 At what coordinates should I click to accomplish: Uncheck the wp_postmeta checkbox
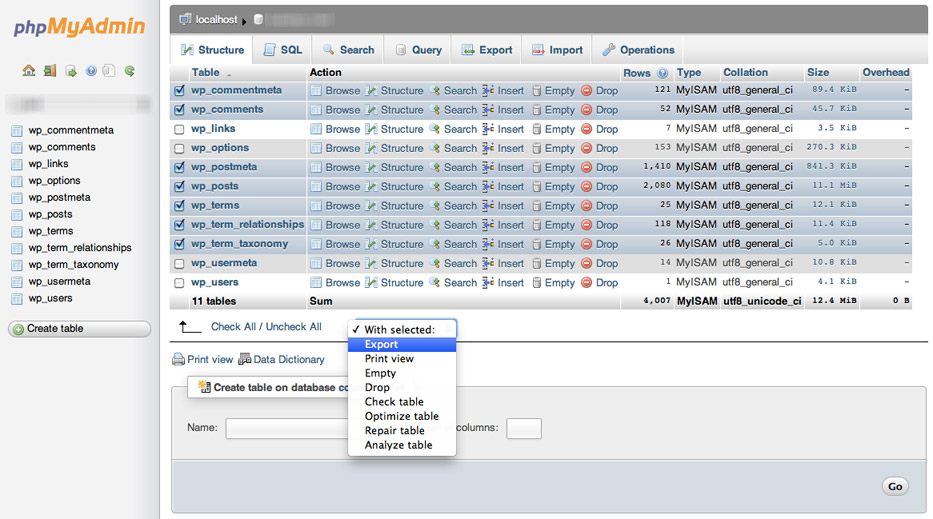[x=179, y=167]
